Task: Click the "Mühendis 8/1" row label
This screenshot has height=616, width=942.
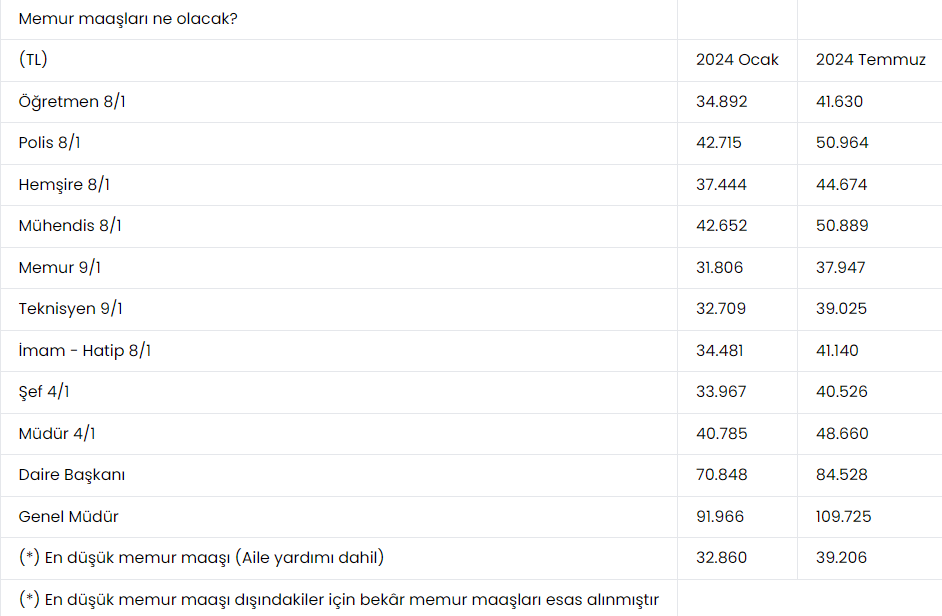Action: 70,226
